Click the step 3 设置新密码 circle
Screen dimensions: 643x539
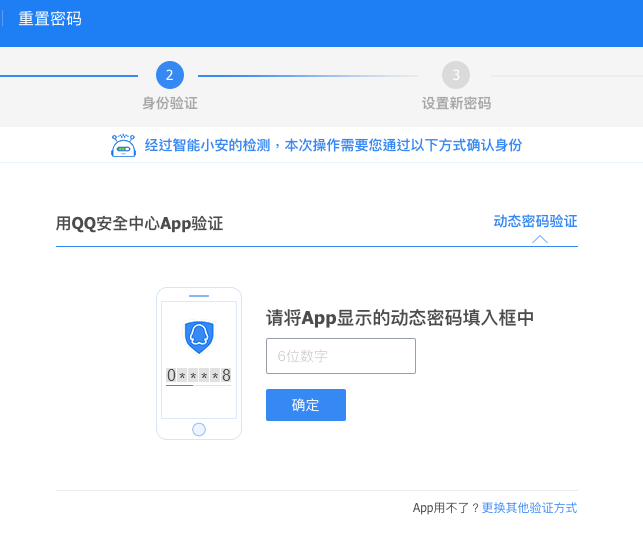point(456,75)
